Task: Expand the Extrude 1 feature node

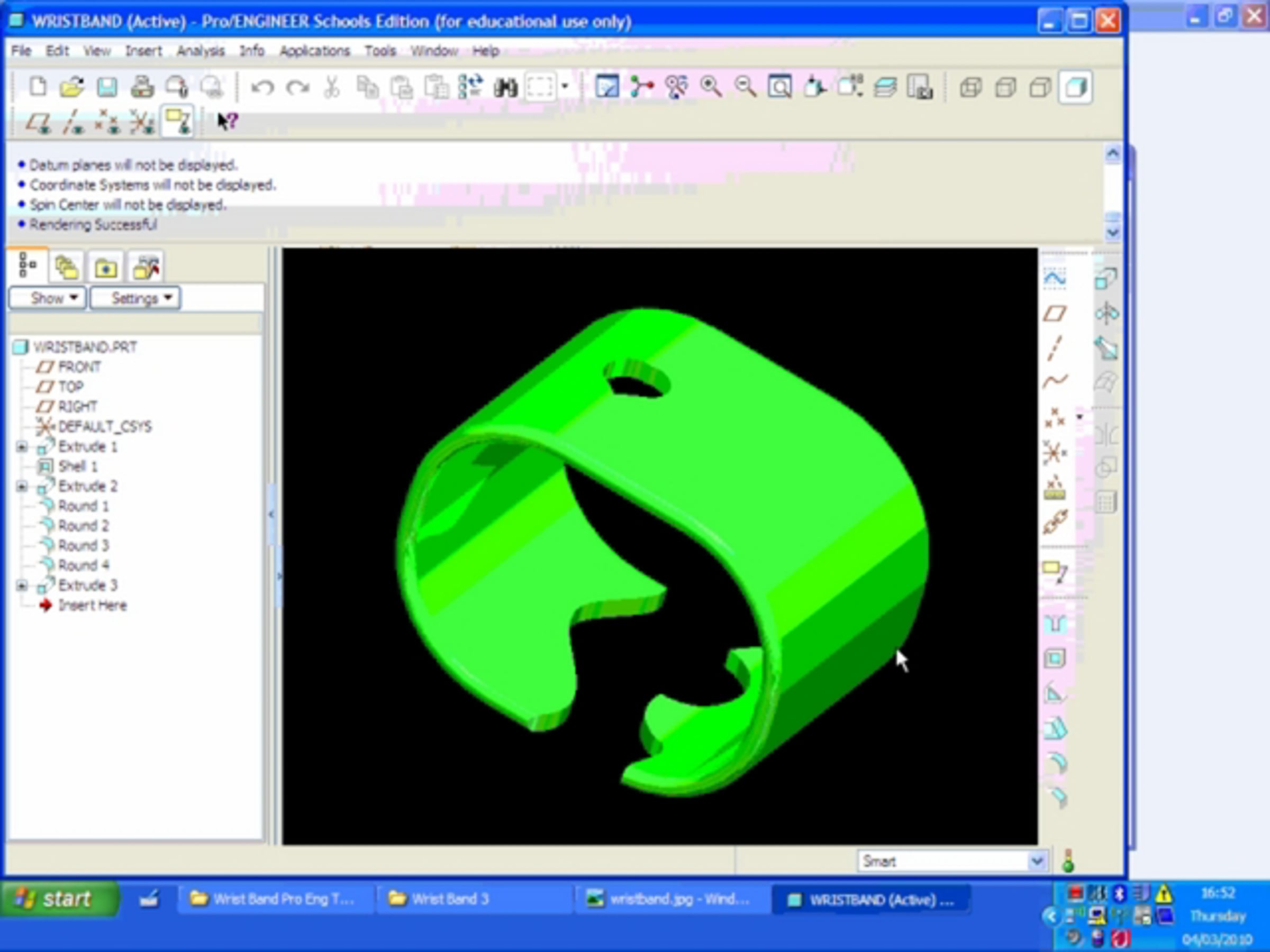Action: tap(22, 446)
